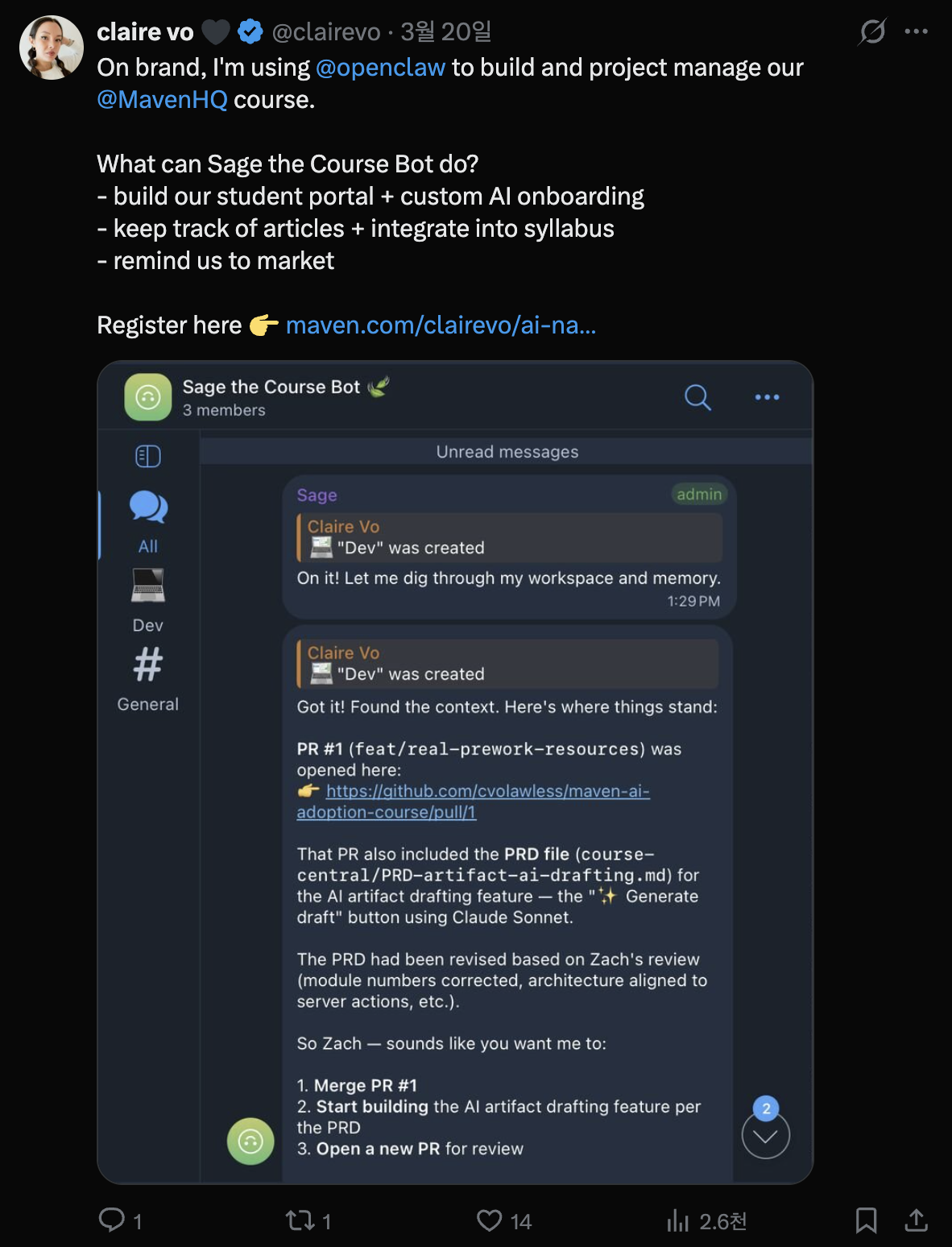
Task: Jump to latest messages down chevron
Action: point(765,1136)
